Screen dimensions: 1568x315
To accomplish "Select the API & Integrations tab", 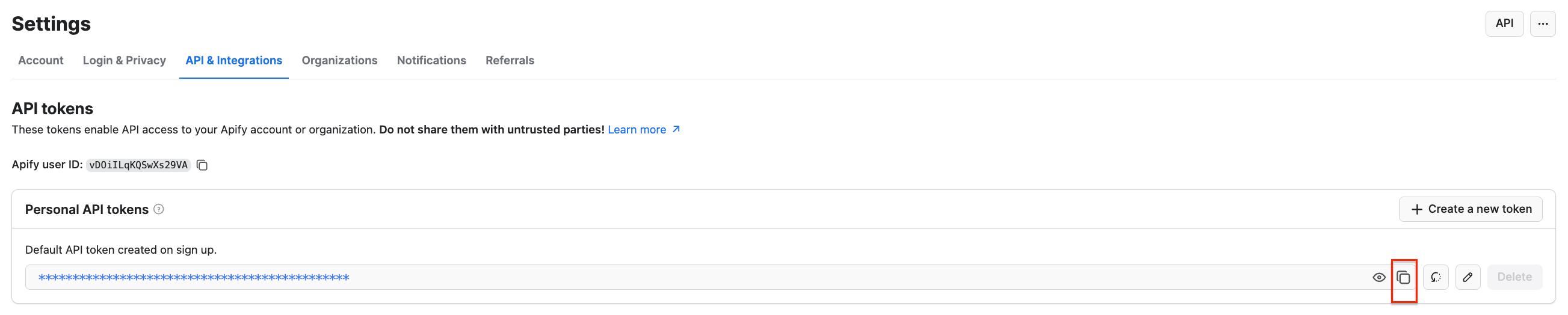I will tap(233, 60).
